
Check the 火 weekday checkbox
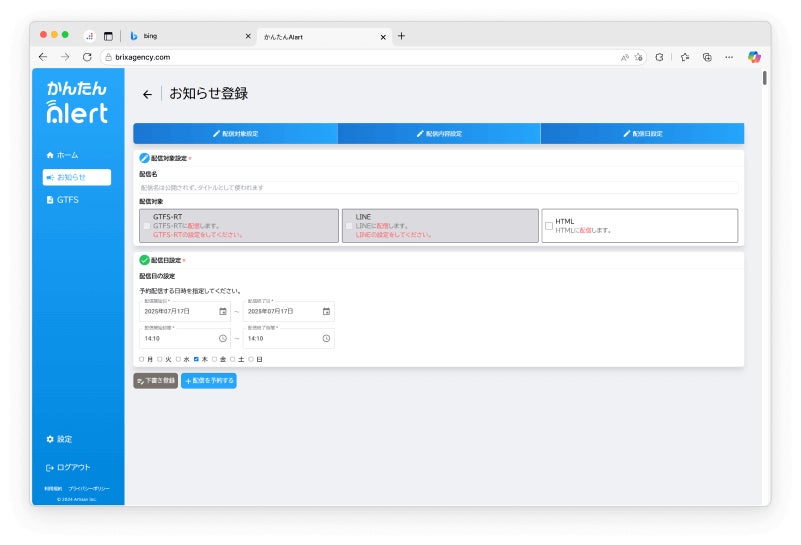point(160,360)
